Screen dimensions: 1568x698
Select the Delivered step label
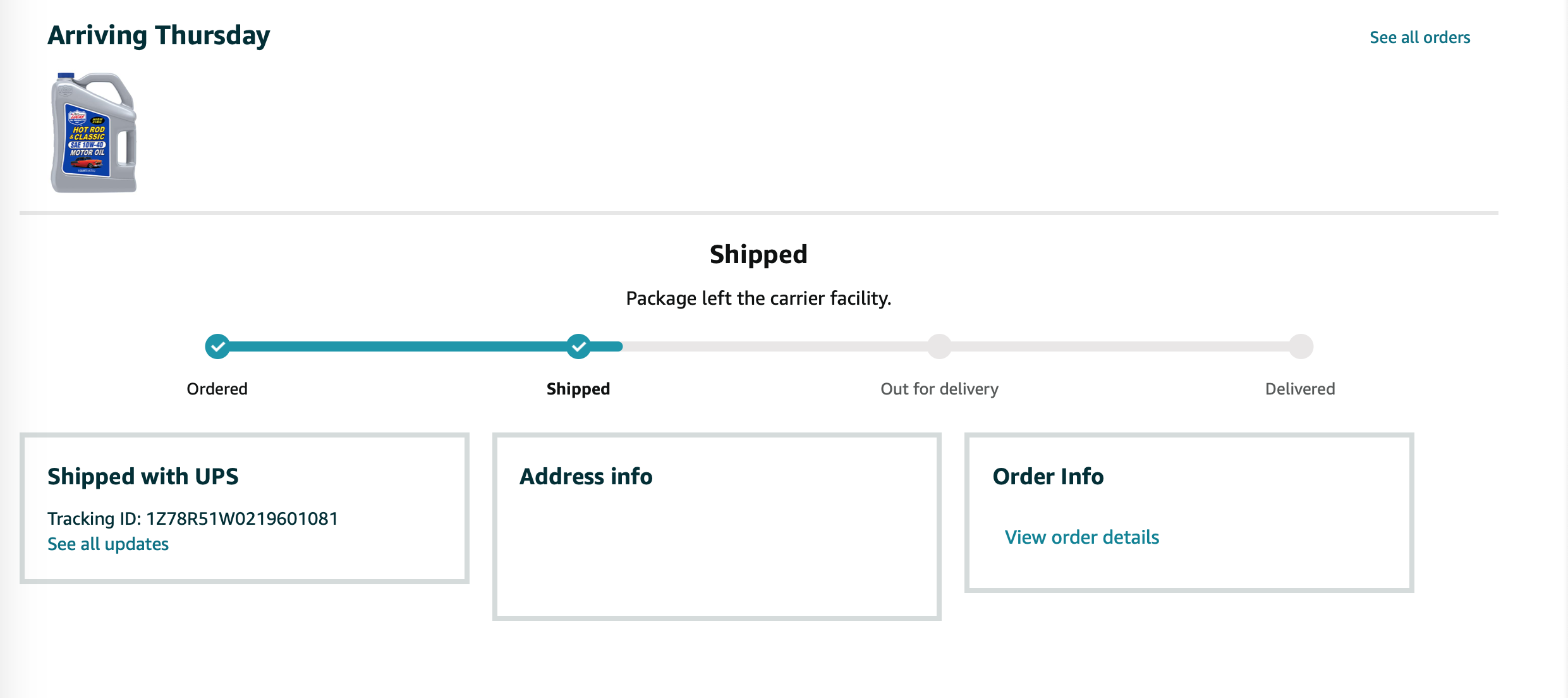(x=1300, y=389)
